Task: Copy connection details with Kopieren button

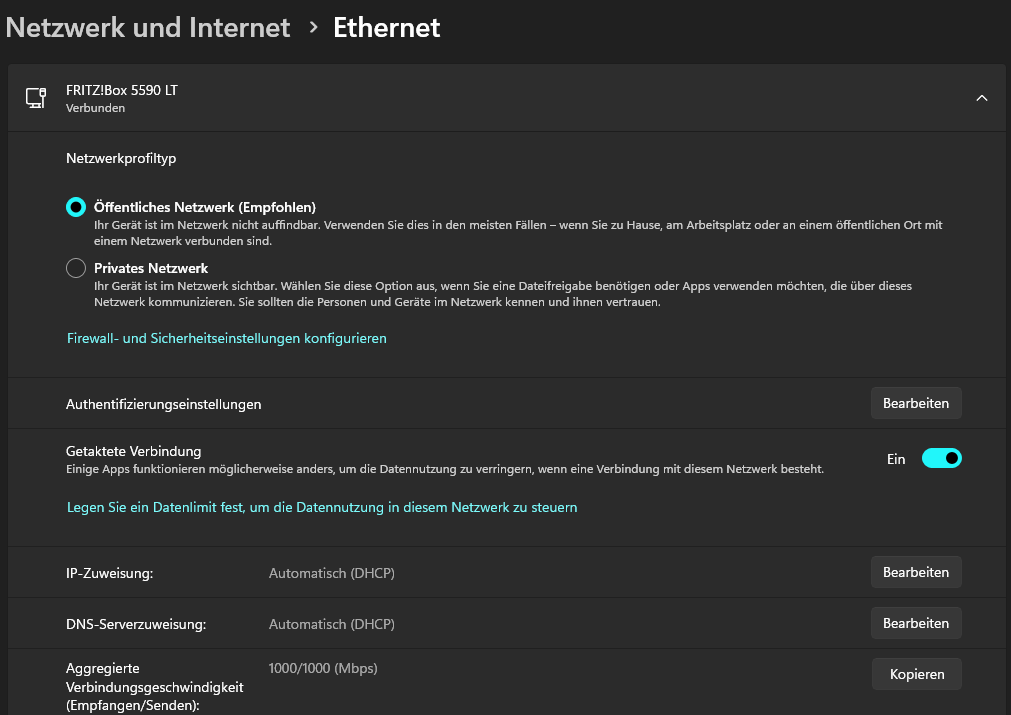Action: pyautogui.click(x=916, y=674)
